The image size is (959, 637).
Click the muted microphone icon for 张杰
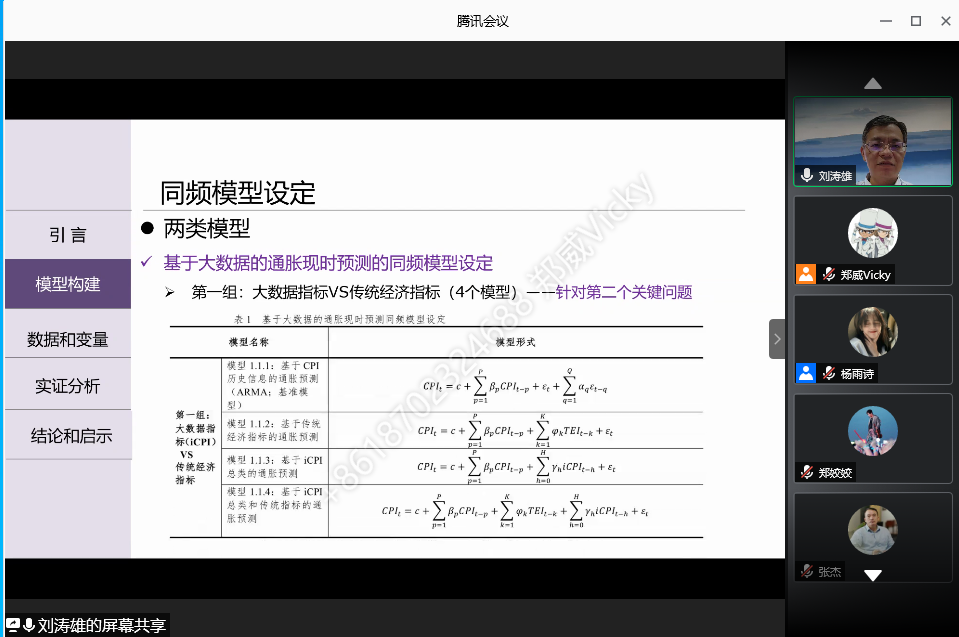coord(807,571)
